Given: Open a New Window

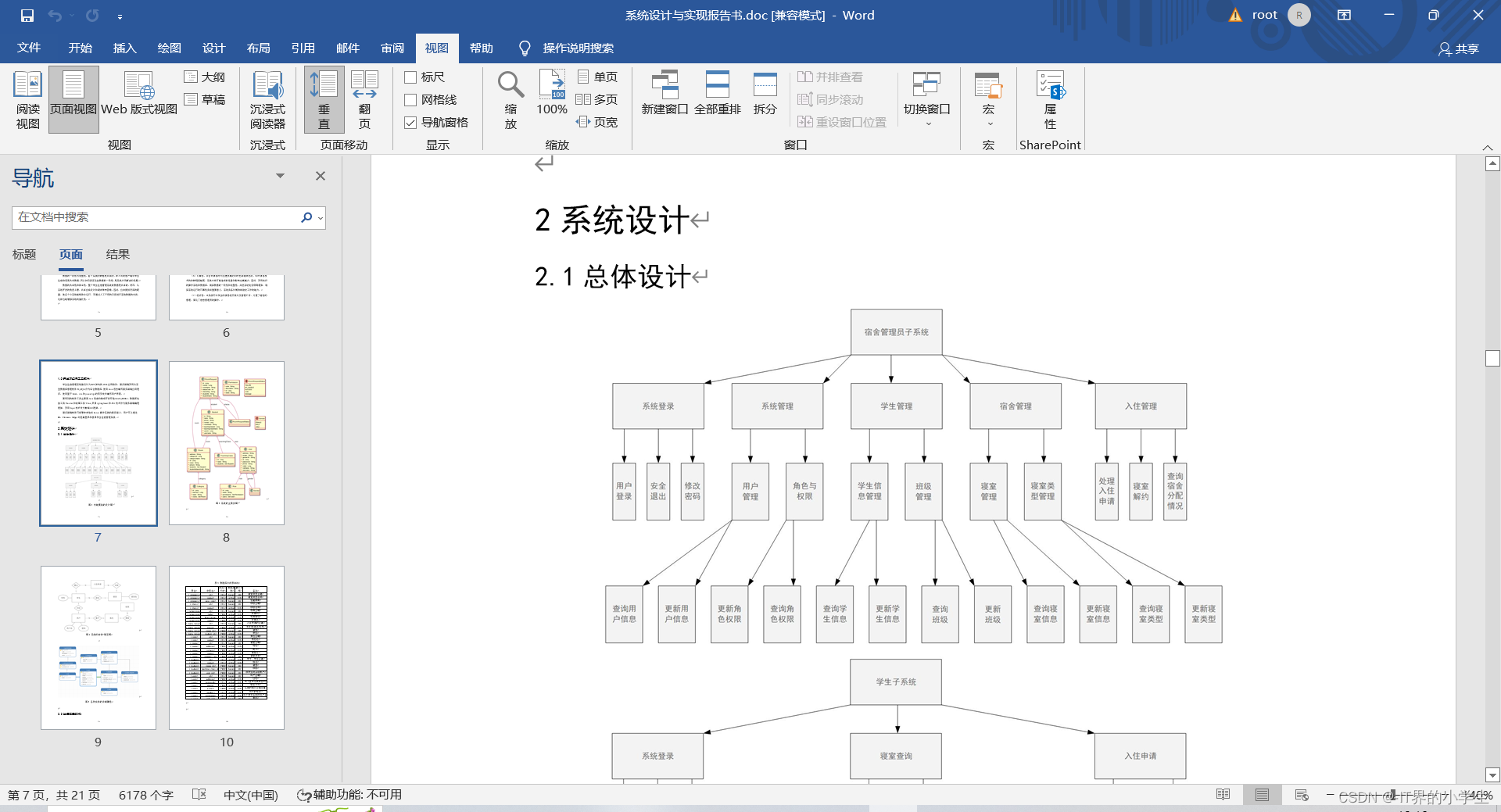Looking at the screenshot, I should click(x=665, y=94).
